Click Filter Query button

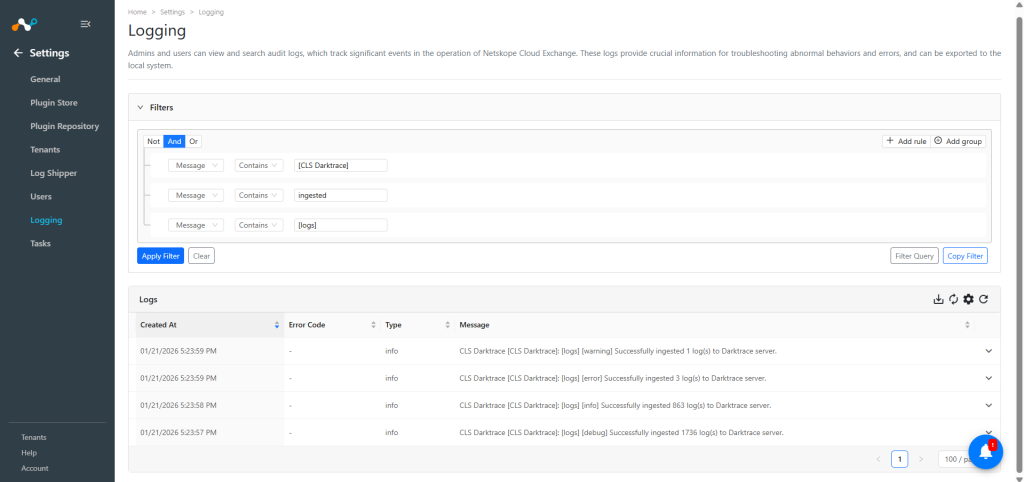point(914,256)
